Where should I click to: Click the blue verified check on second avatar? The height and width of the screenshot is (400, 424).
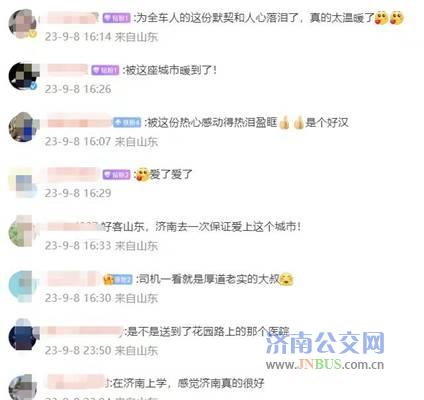(x=33, y=86)
